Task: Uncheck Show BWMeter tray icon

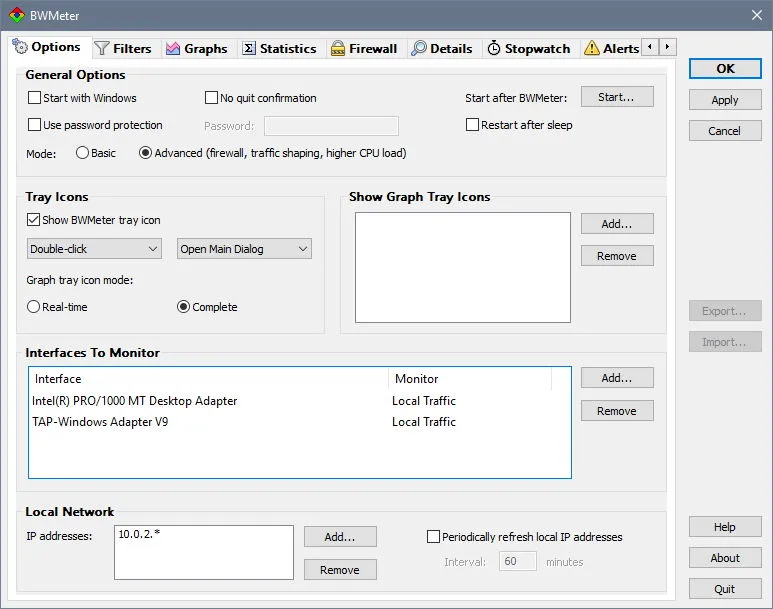Action: coord(34,219)
